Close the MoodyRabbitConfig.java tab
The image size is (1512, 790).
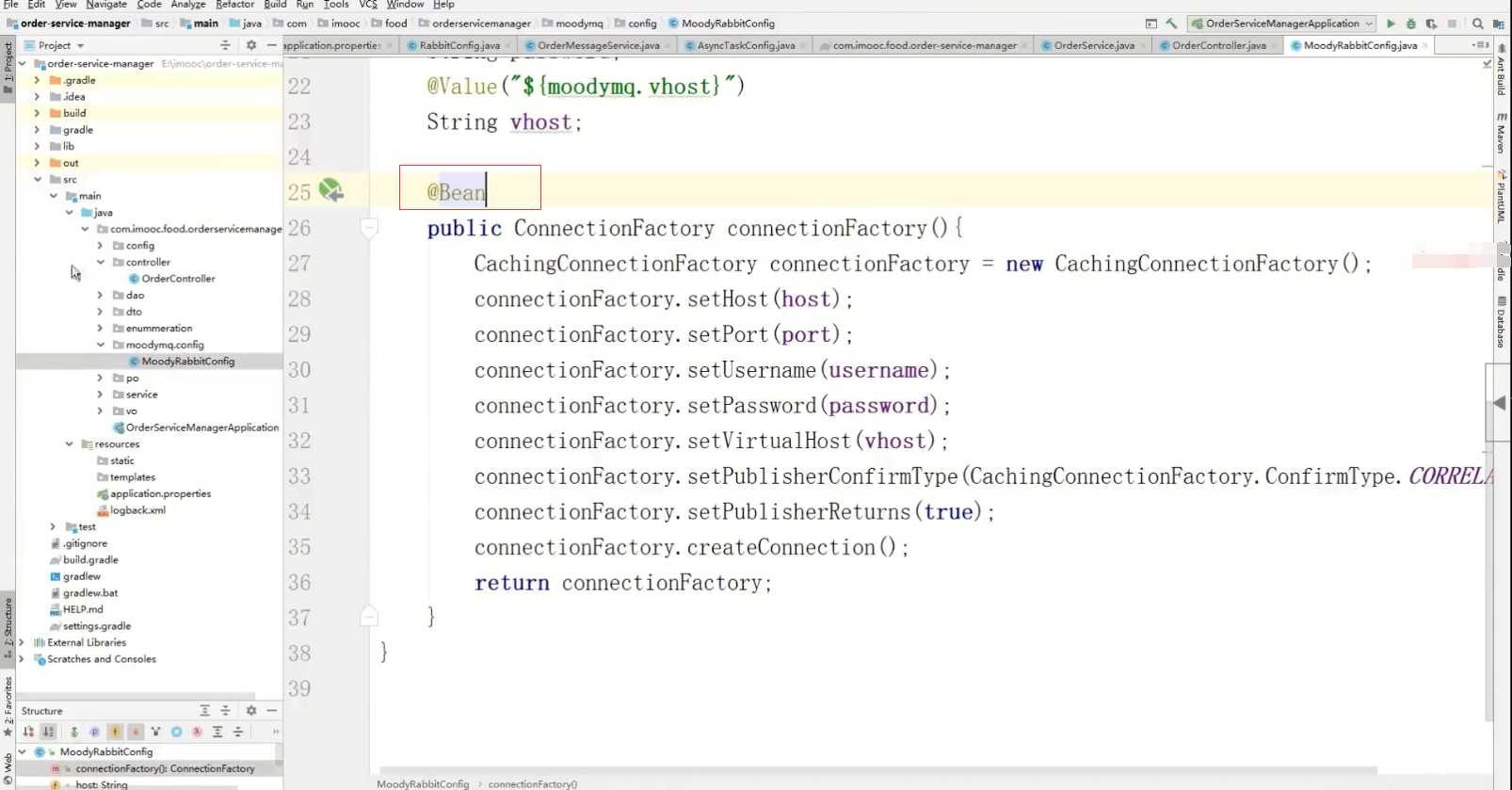click(x=1425, y=45)
